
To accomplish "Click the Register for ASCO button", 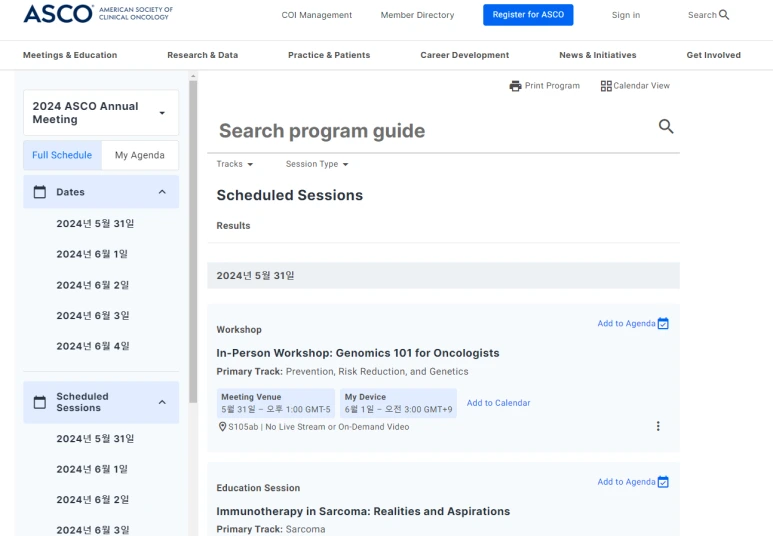I will click(528, 15).
